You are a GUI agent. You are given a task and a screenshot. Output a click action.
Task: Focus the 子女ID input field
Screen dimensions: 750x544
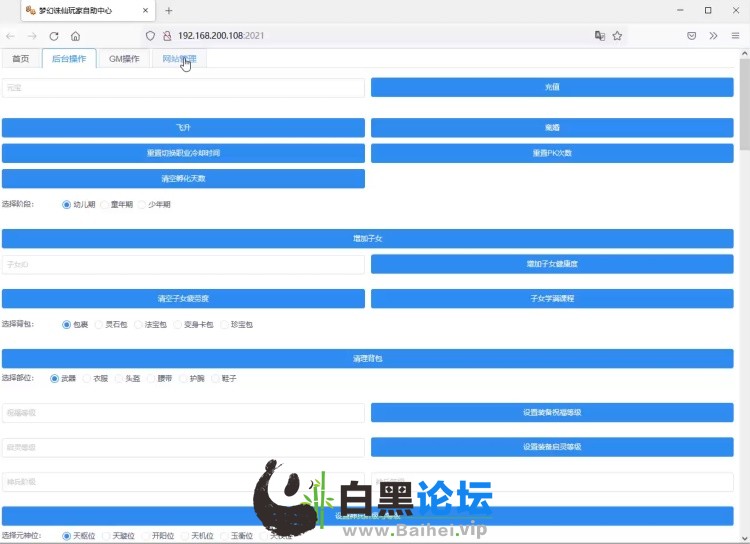pyautogui.click(x=183, y=265)
